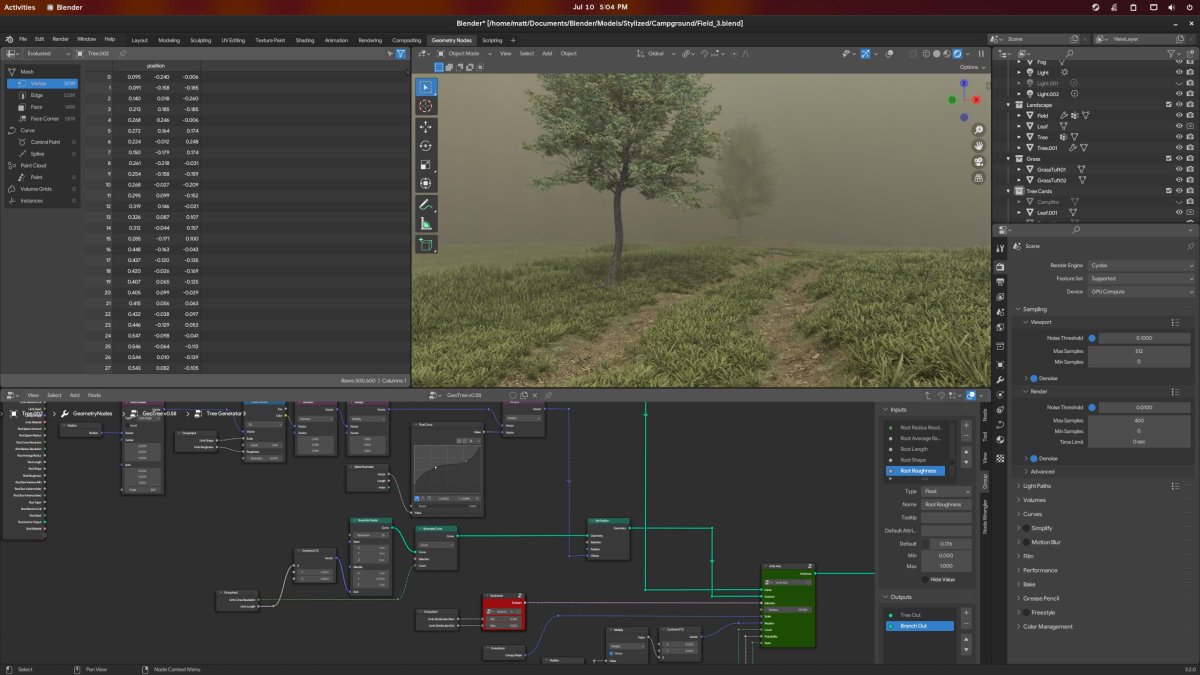1200x675 pixels.
Task: Open the Device dropdown
Action: (x=1141, y=291)
